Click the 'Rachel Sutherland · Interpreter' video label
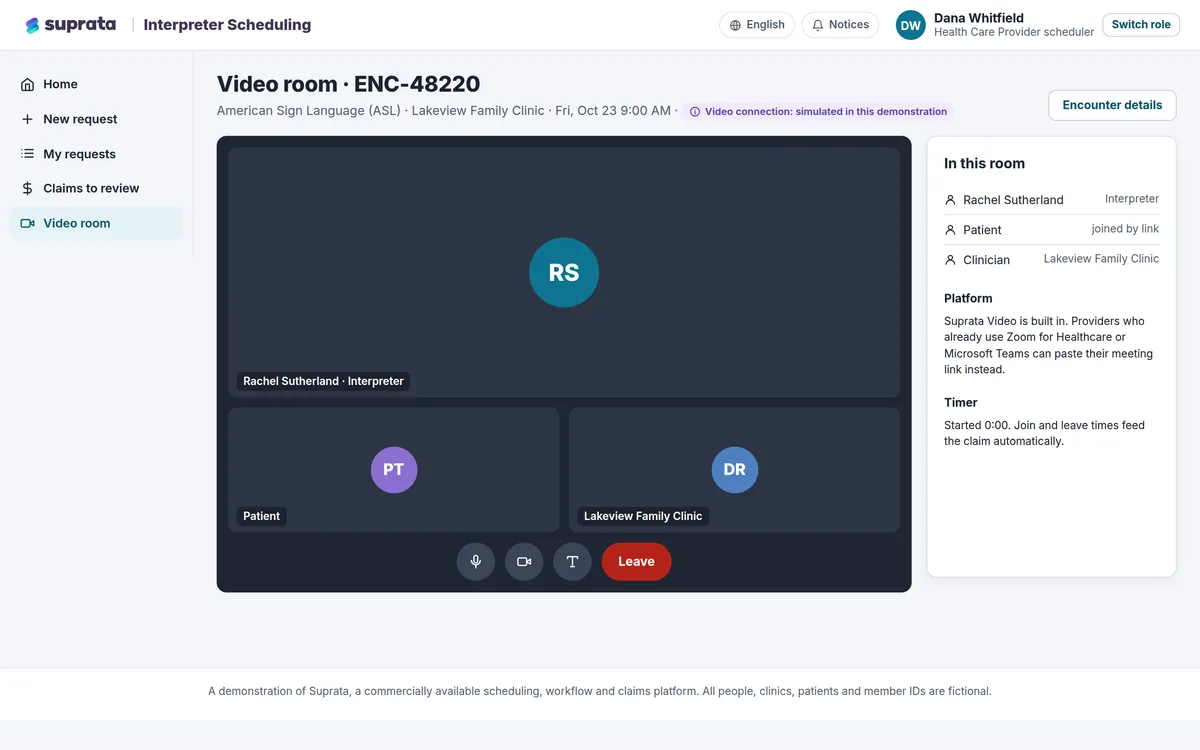1200x750 pixels. (324, 381)
